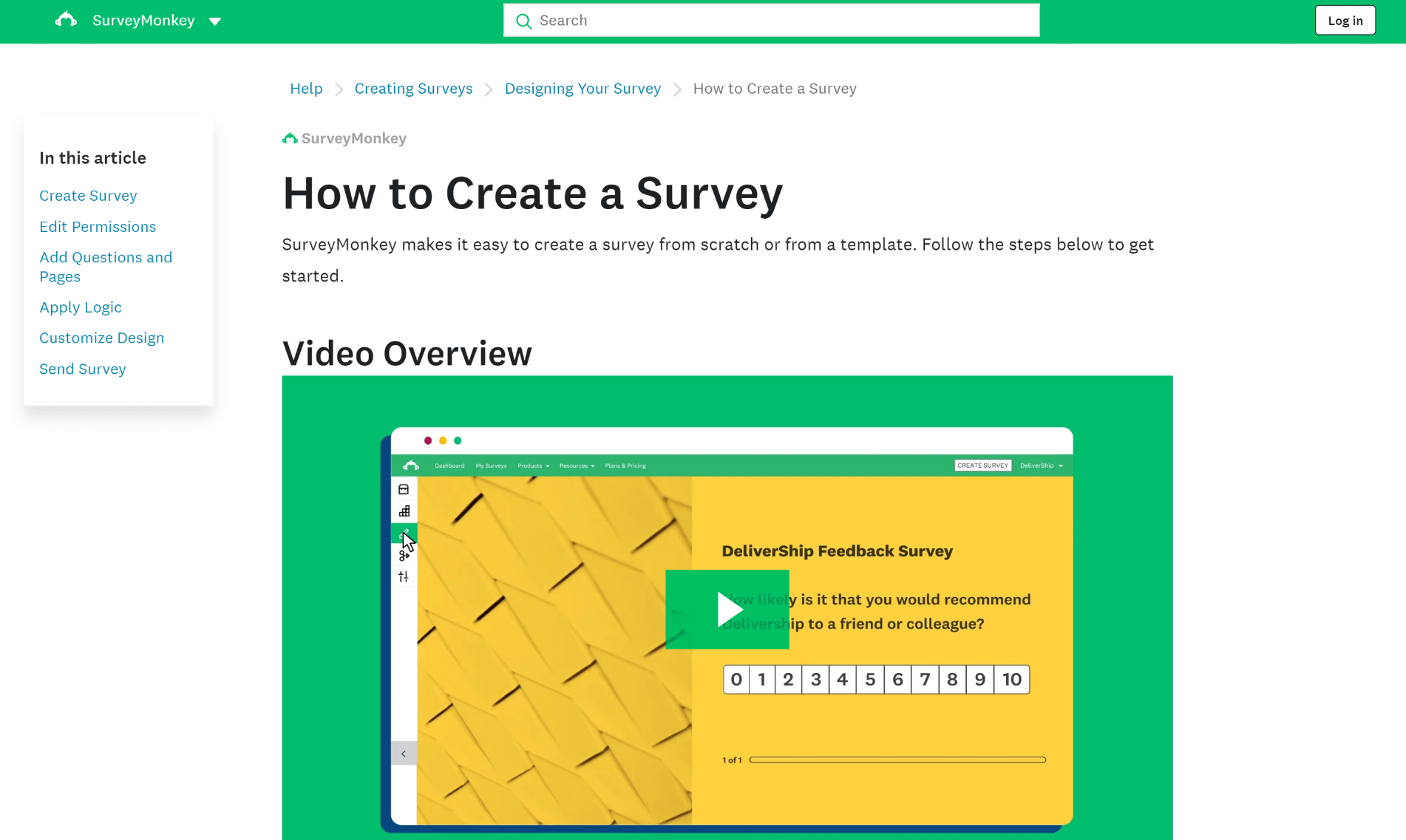This screenshot has height=840, width=1406.
Task: Jump to the Customize Design section
Action: point(101,338)
